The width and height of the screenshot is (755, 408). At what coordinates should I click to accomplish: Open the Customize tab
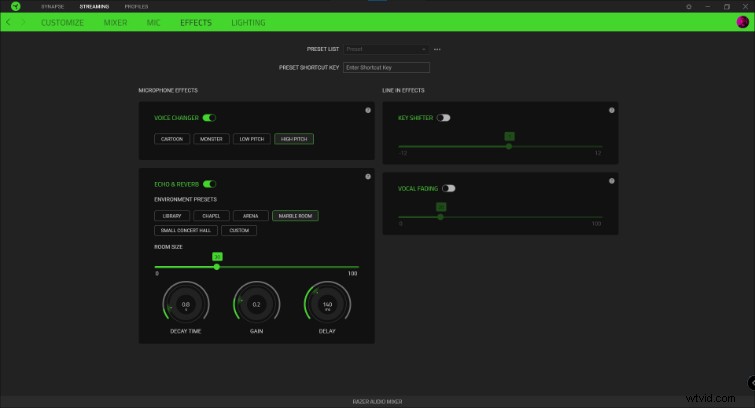(62, 23)
